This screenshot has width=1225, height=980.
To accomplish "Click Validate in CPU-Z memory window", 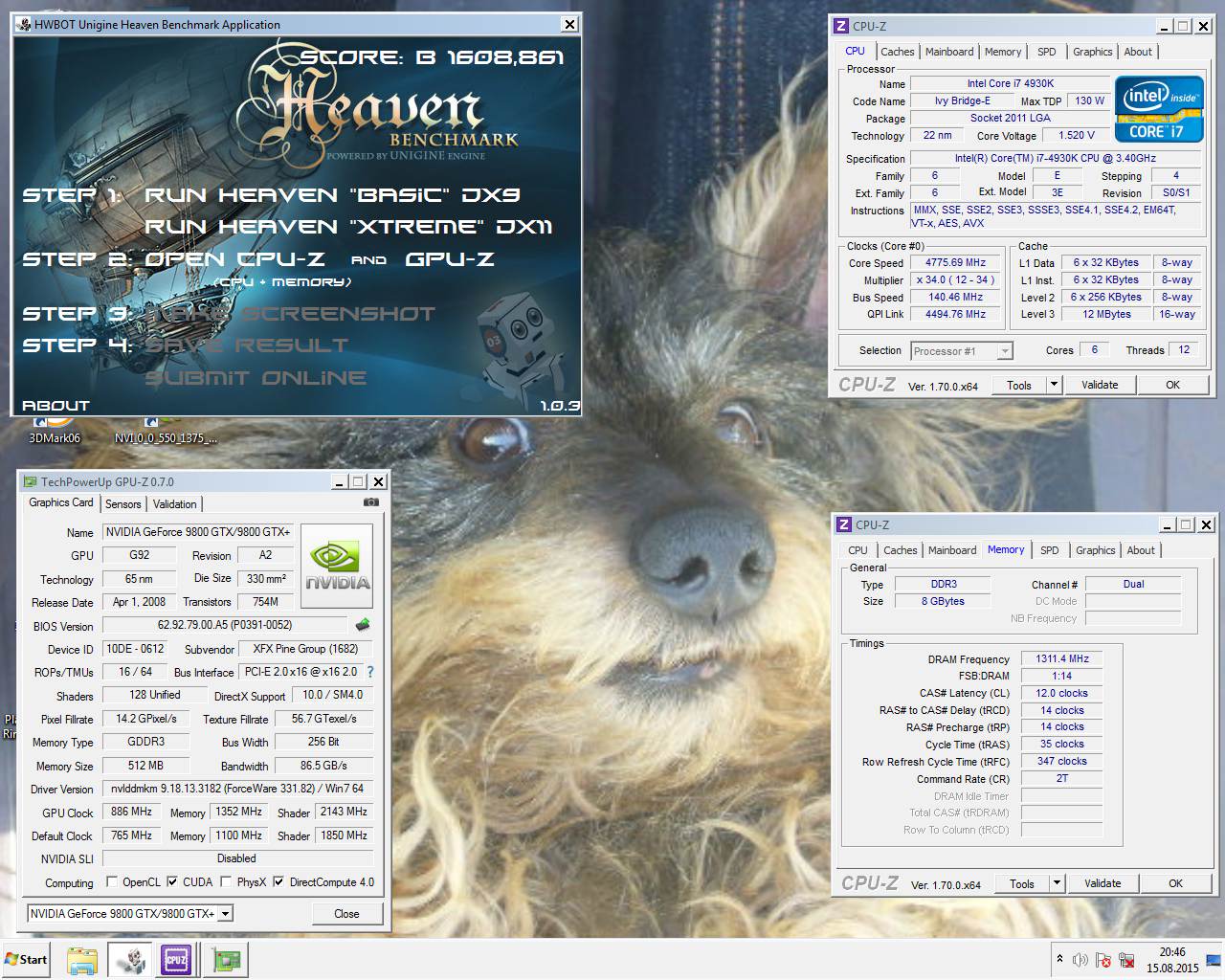I will [1102, 883].
